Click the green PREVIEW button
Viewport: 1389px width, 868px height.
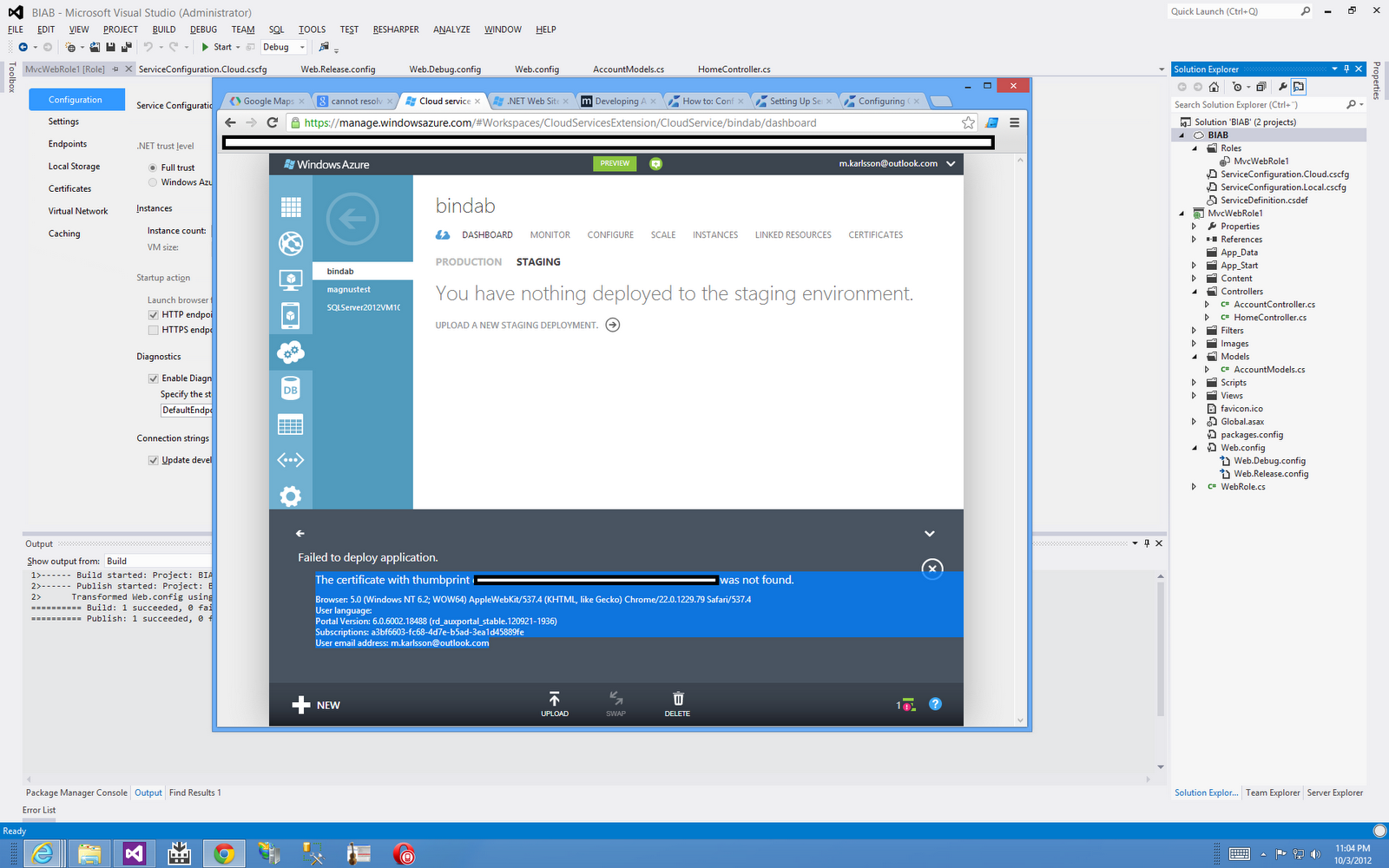[x=615, y=163]
